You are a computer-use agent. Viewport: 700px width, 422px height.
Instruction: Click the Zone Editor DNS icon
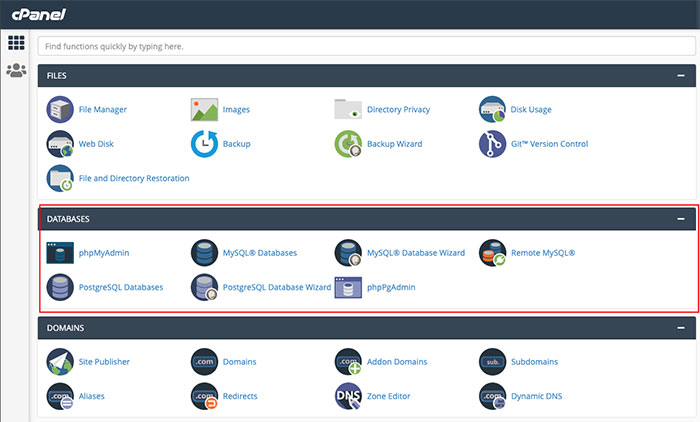pyautogui.click(x=348, y=396)
